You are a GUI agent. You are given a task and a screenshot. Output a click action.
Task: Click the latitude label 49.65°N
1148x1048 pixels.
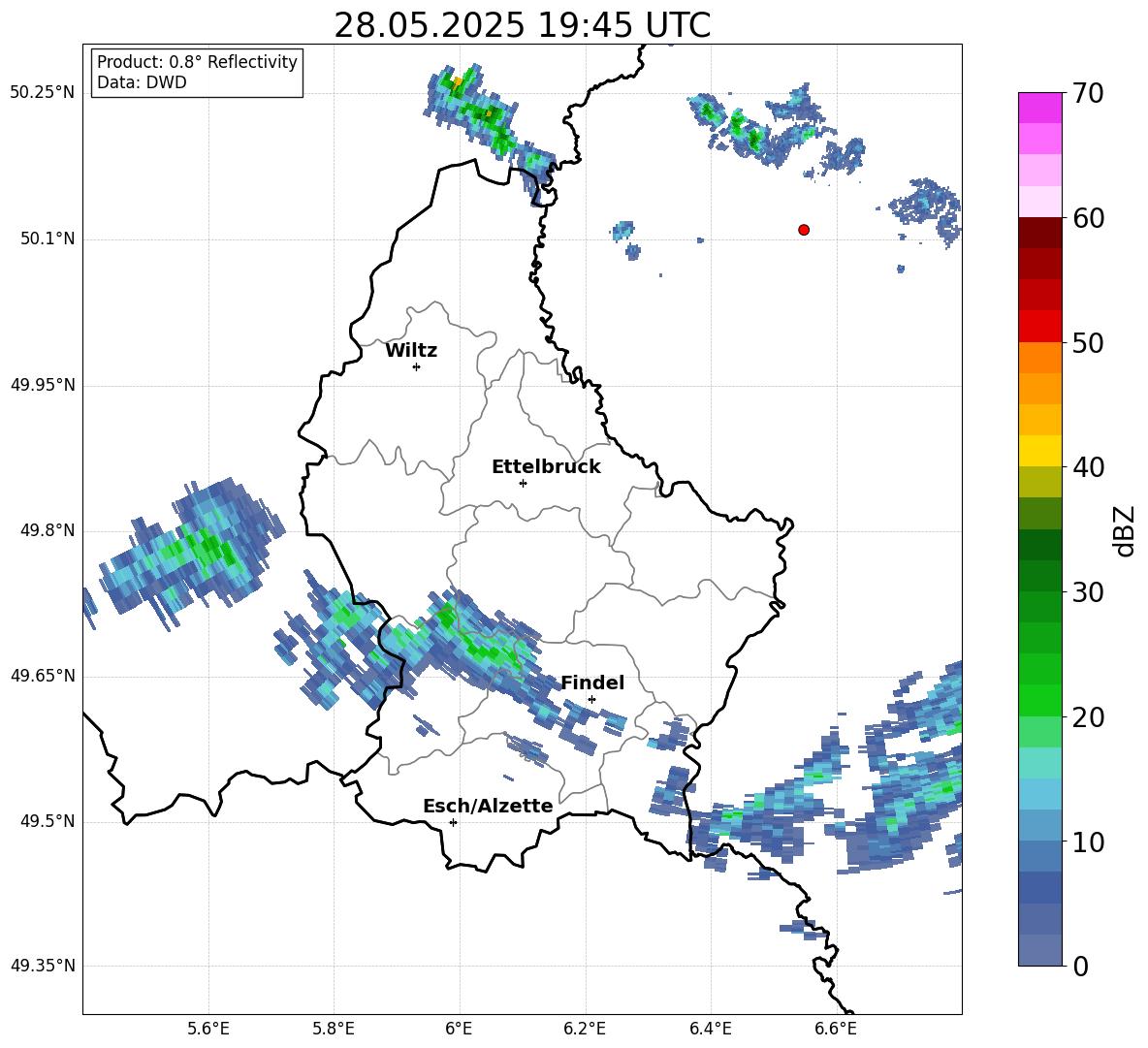pos(43,676)
